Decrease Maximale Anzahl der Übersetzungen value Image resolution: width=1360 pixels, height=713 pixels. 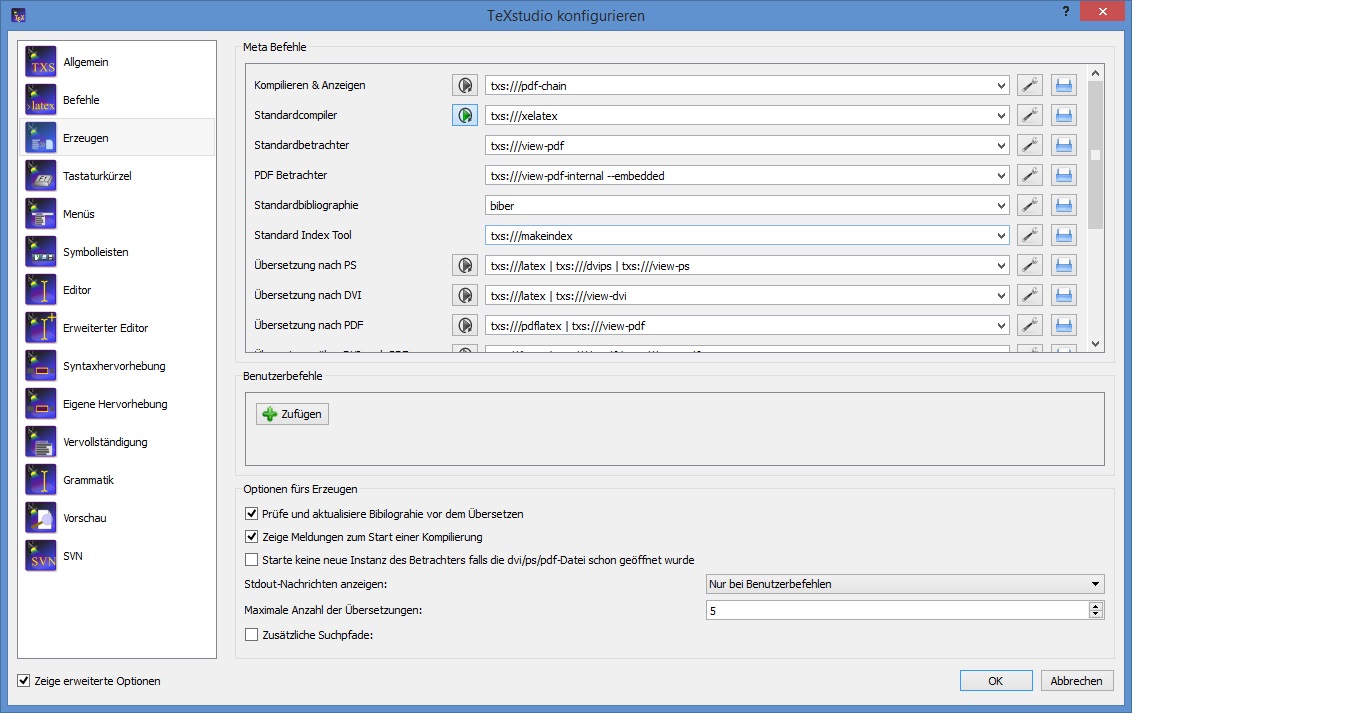(1096, 615)
